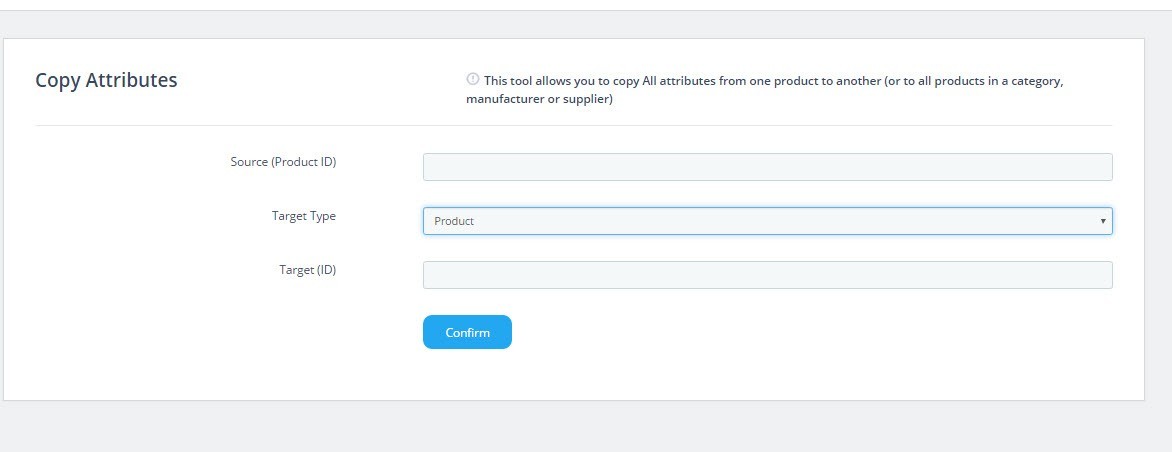Open the Target Type dropdown

[x=768, y=221]
